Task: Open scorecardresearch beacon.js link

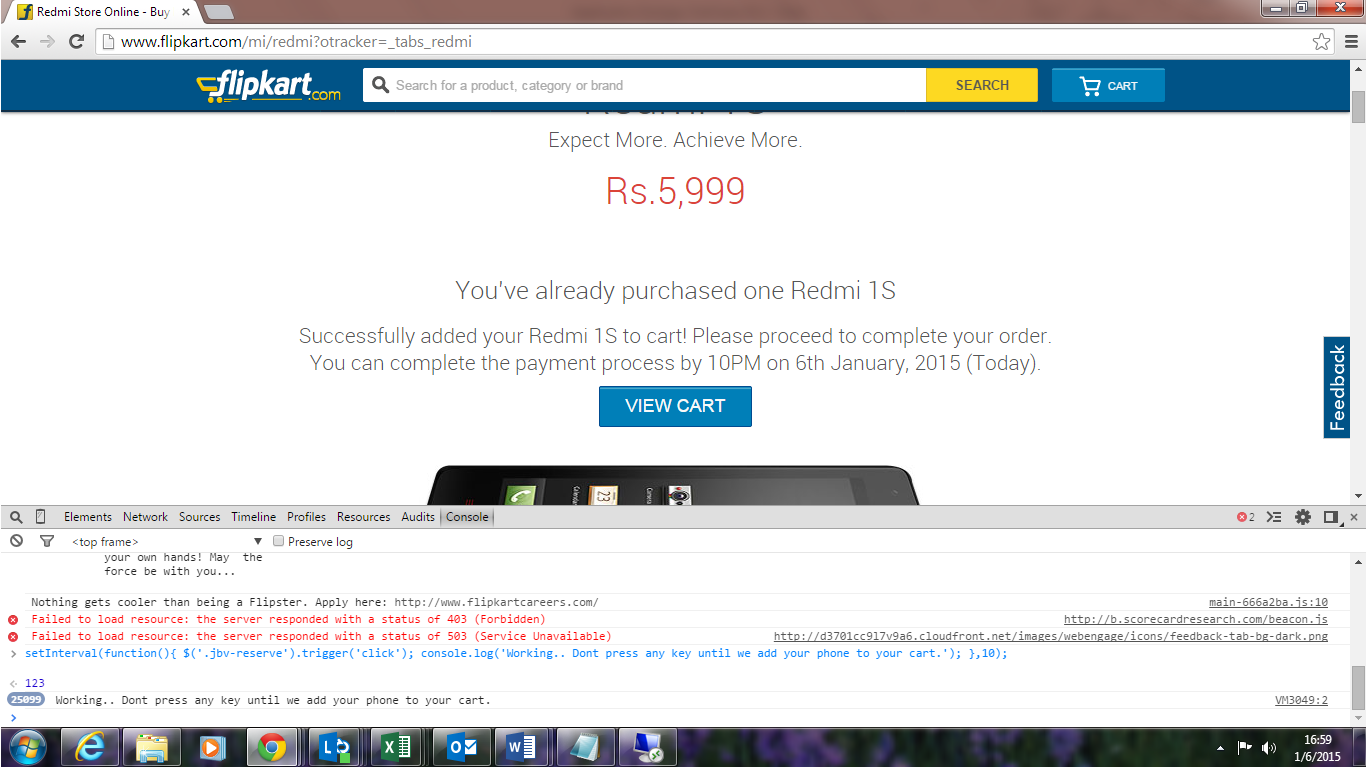Action: coord(1196,619)
